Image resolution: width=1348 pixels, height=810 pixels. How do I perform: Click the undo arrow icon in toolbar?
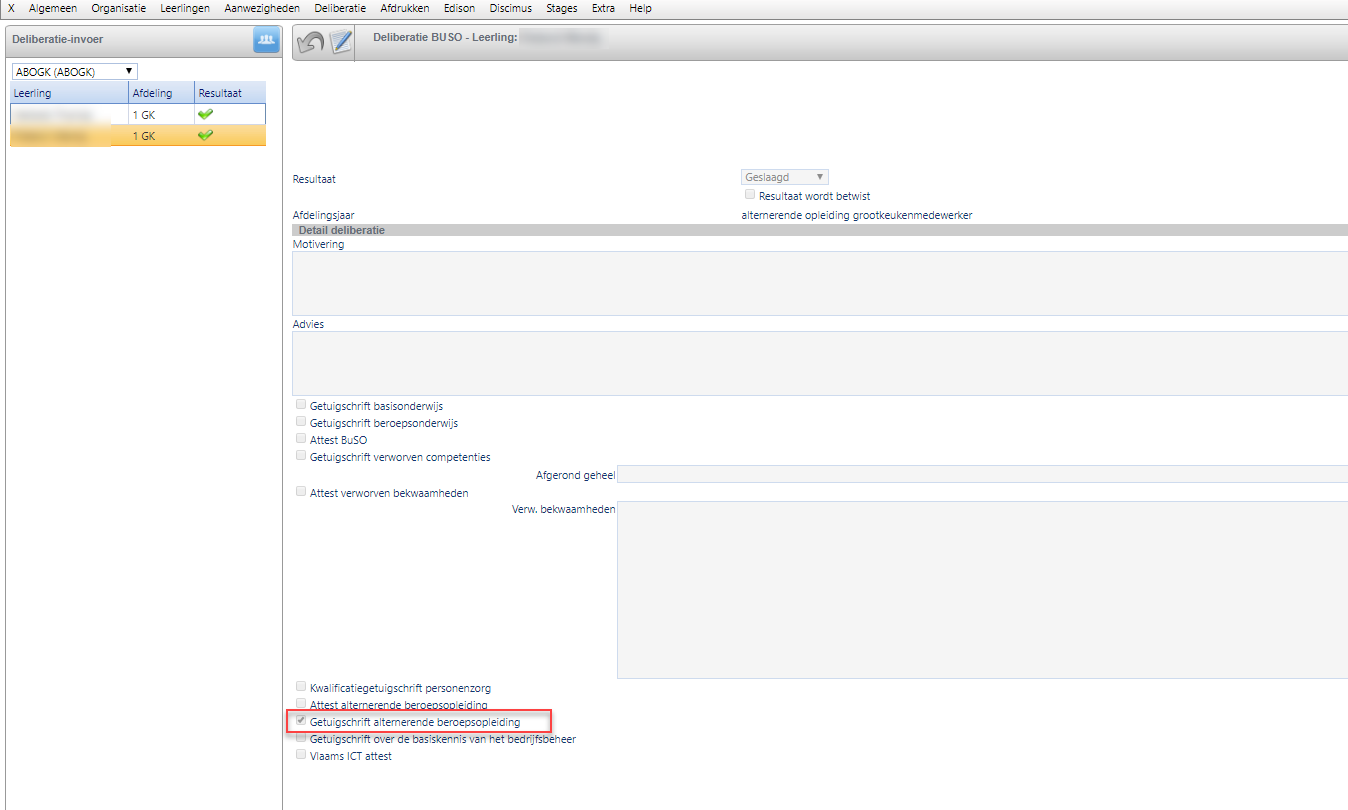coord(311,42)
